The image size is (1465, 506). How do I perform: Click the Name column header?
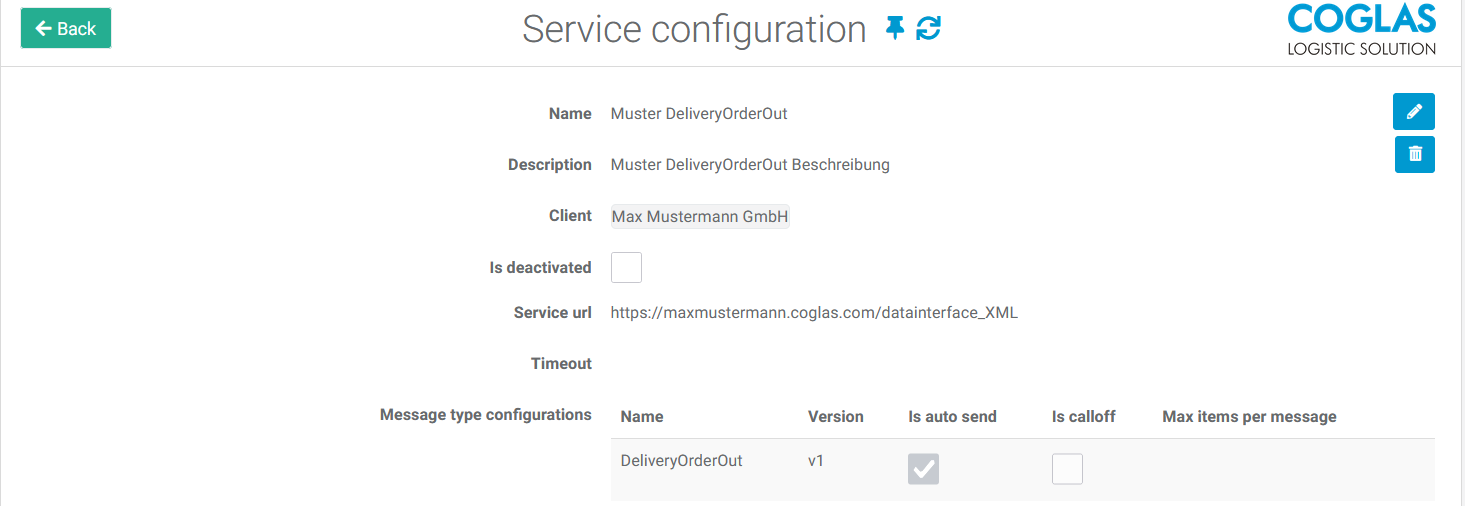tap(642, 416)
